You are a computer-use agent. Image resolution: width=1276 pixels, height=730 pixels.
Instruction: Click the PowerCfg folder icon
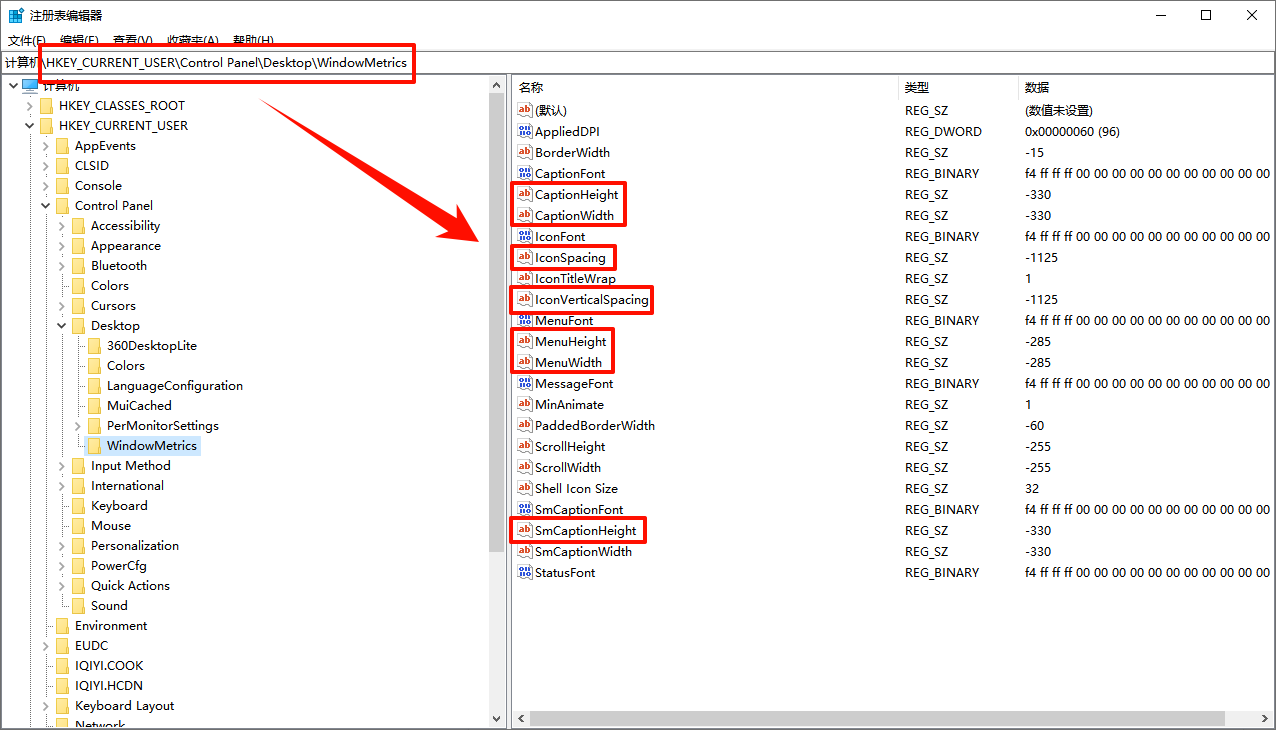[x=79, y=566]
